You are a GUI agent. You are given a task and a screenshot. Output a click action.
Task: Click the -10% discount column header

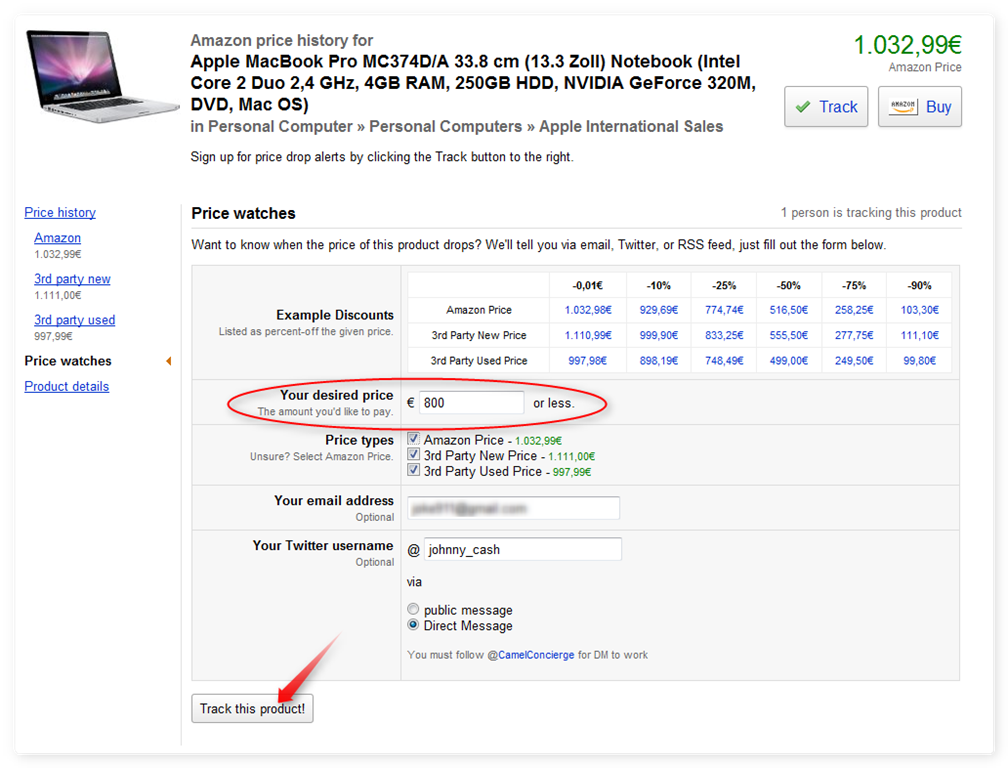(658, 285)
